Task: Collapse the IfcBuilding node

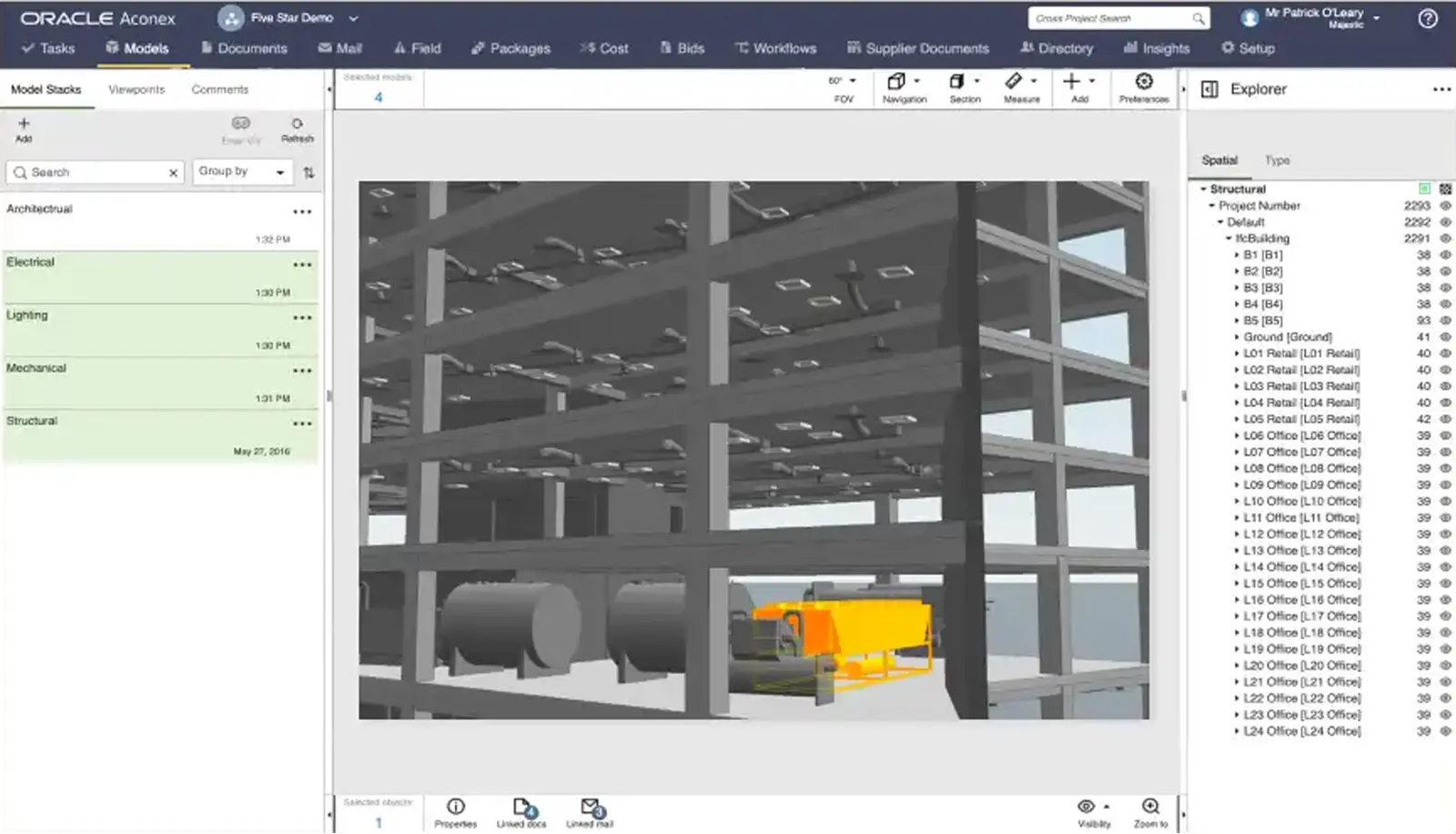Action: click(1228, 239)
